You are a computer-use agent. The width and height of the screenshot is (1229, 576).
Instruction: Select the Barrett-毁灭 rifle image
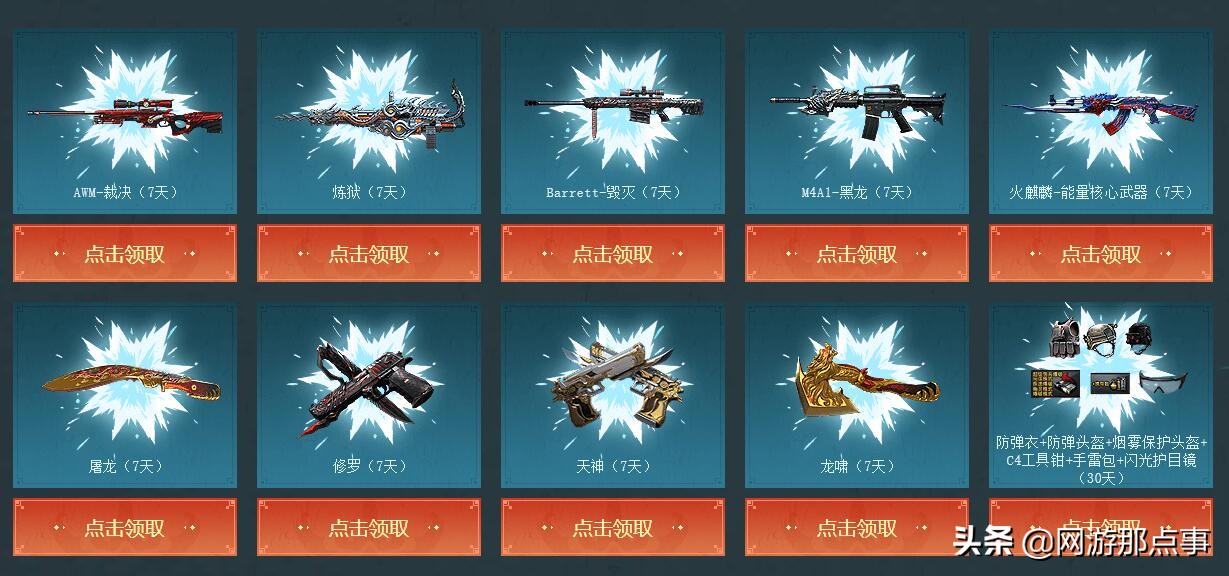coord(613,111)
